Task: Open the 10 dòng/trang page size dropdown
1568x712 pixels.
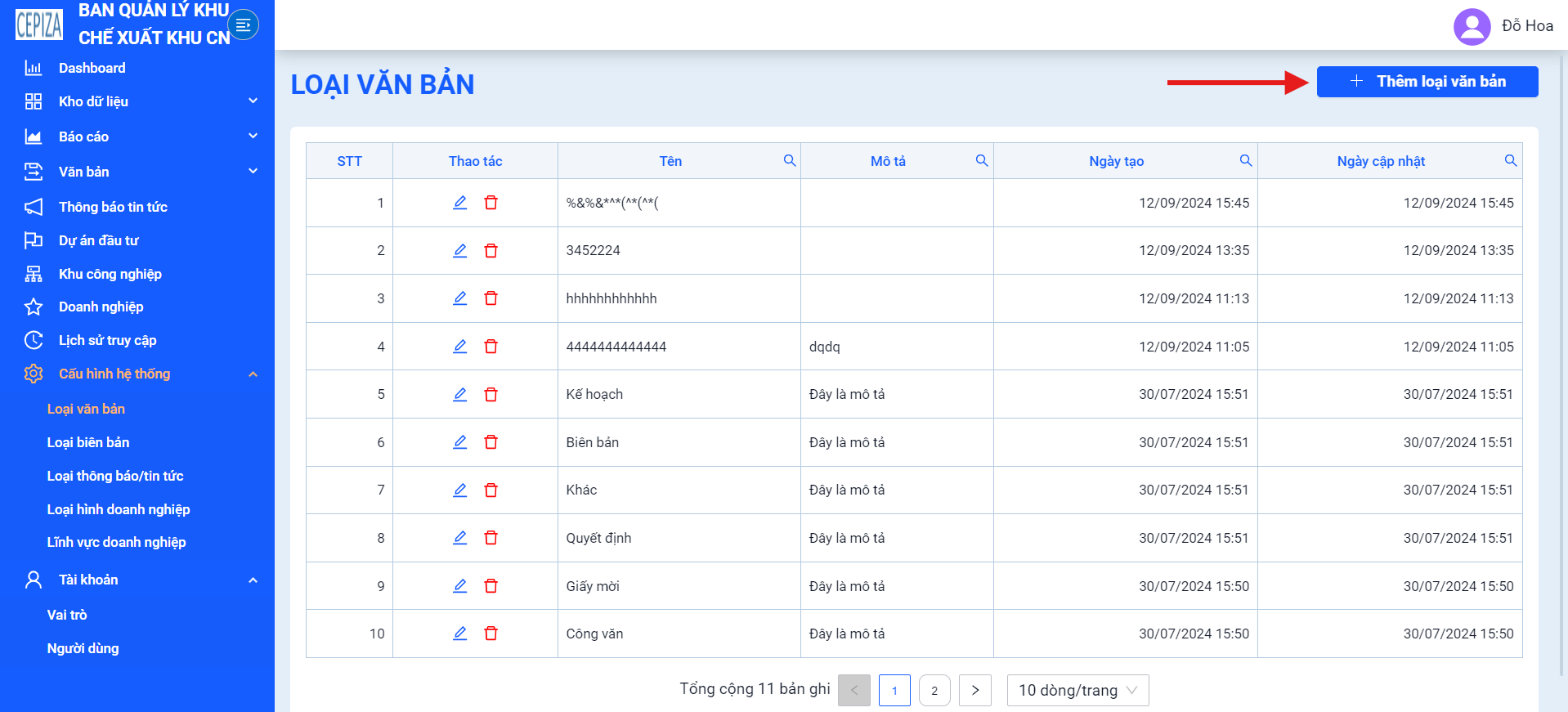Action: tap(1077, 690)
